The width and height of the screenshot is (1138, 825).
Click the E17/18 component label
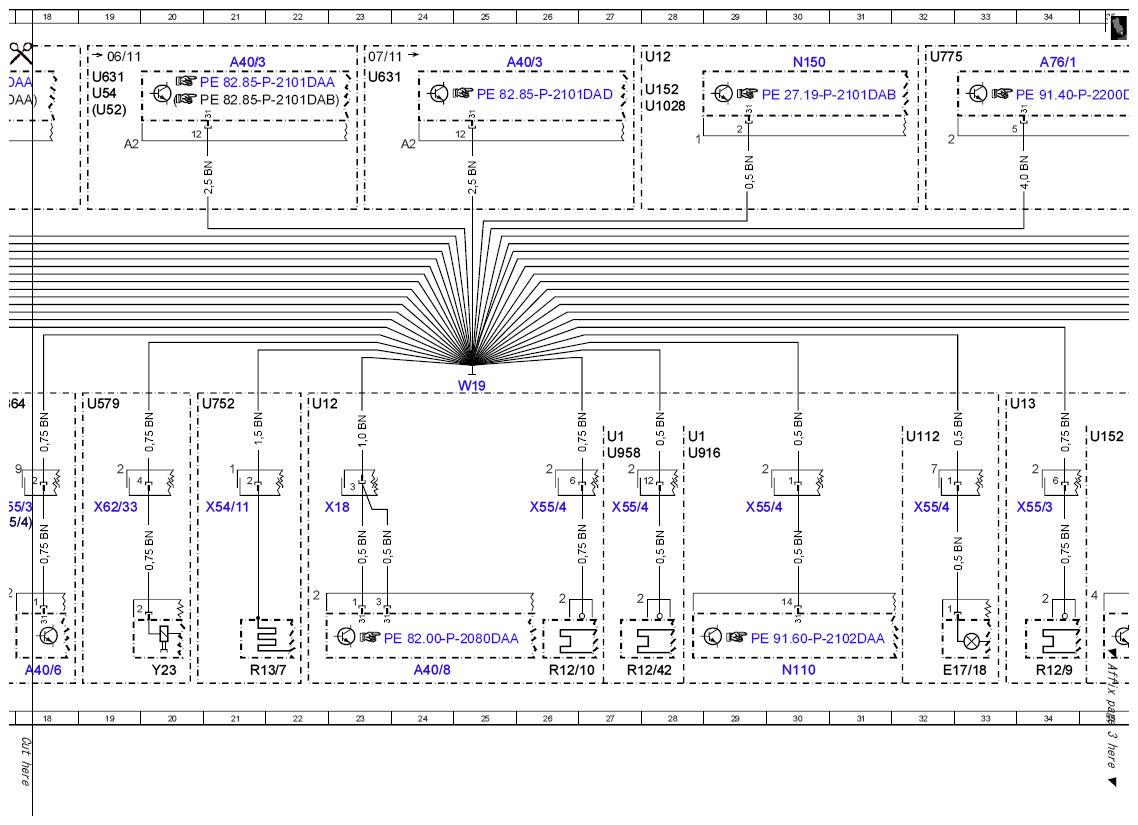click(965, 670)
